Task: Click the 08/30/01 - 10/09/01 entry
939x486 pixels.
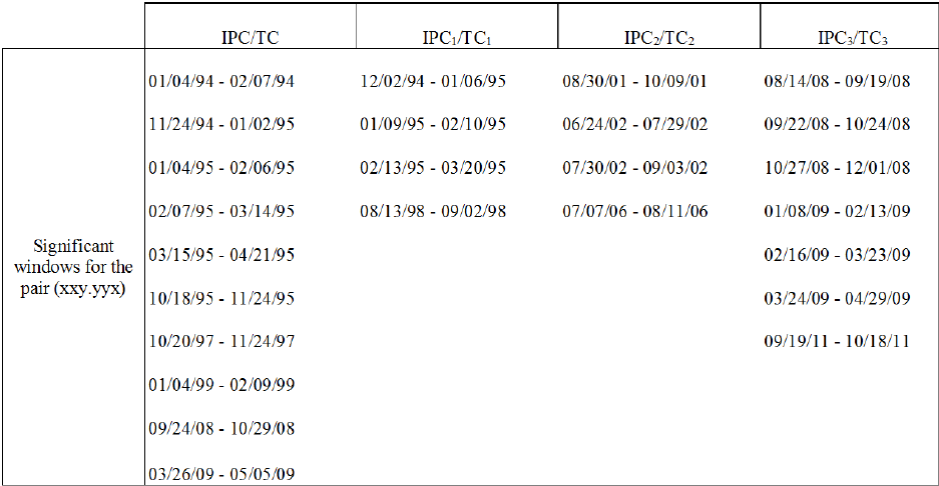Action: click(634, 81)
